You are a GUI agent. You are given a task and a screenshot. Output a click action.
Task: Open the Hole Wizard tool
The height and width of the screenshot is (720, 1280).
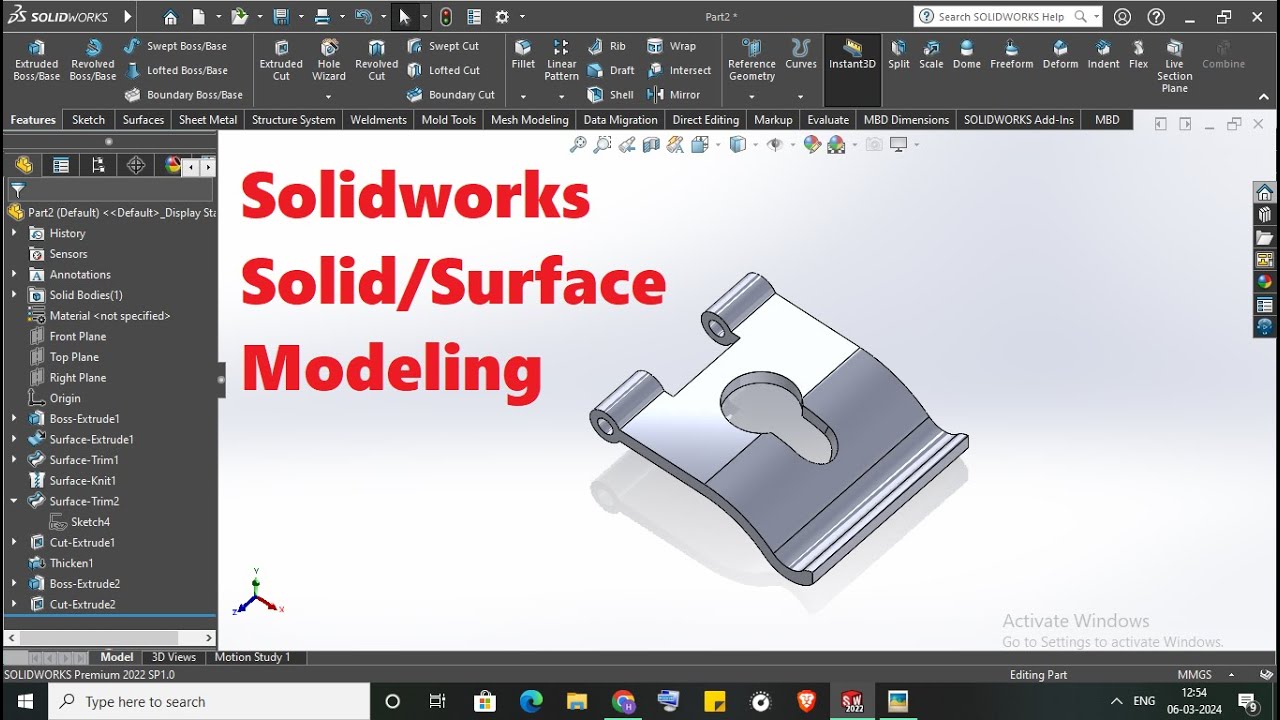(328, 61)
